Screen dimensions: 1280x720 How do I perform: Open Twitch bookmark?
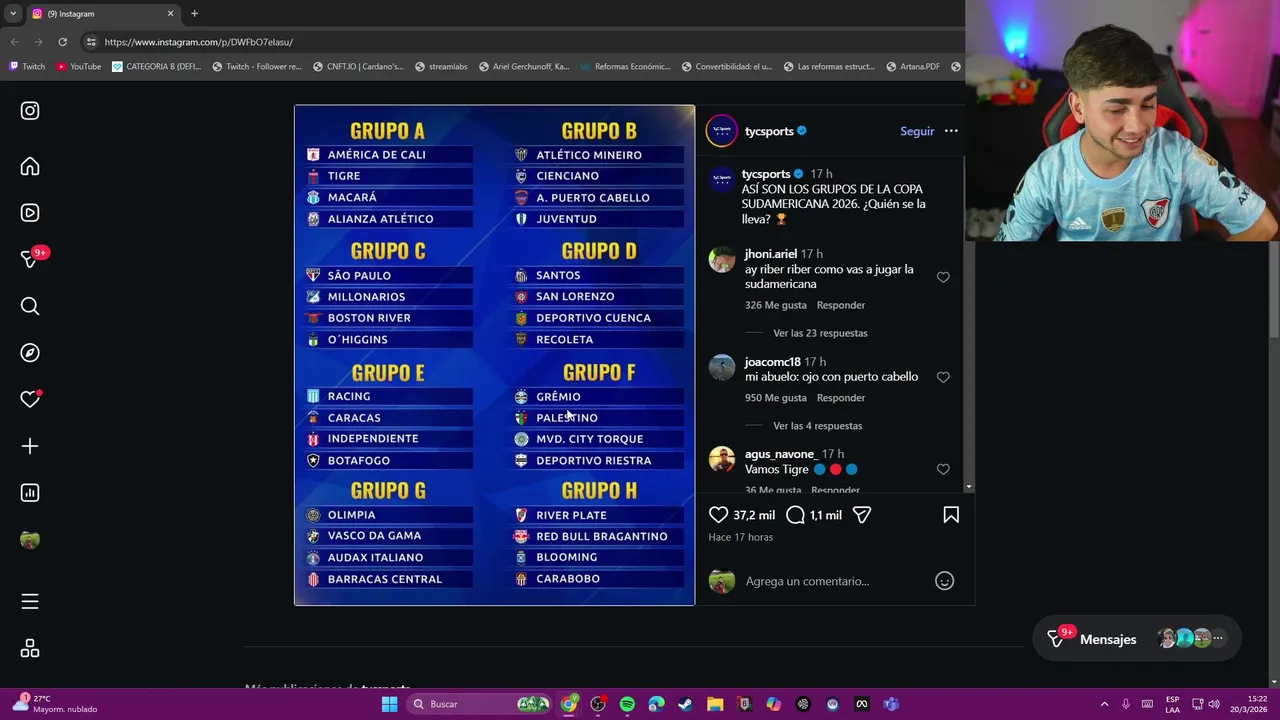click(x=27, y=67)
